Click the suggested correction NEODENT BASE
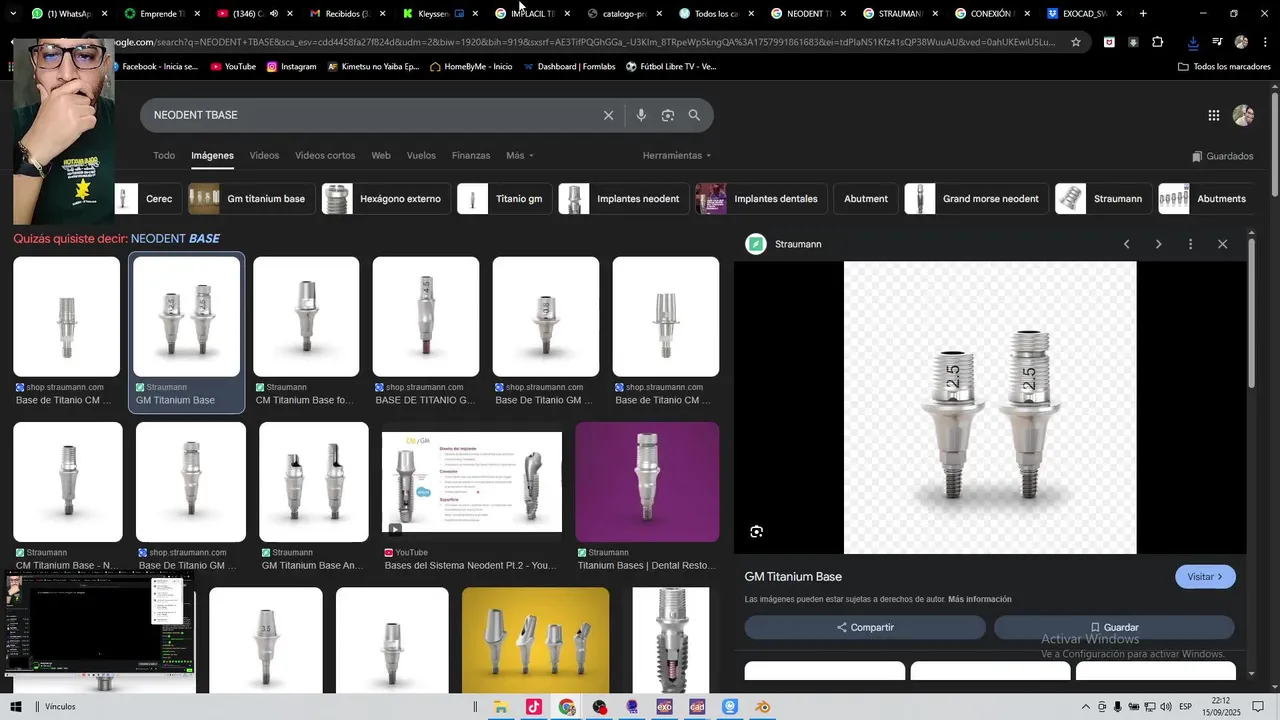1280x720 pixels. pyautogui.click(x=175, y=239)
